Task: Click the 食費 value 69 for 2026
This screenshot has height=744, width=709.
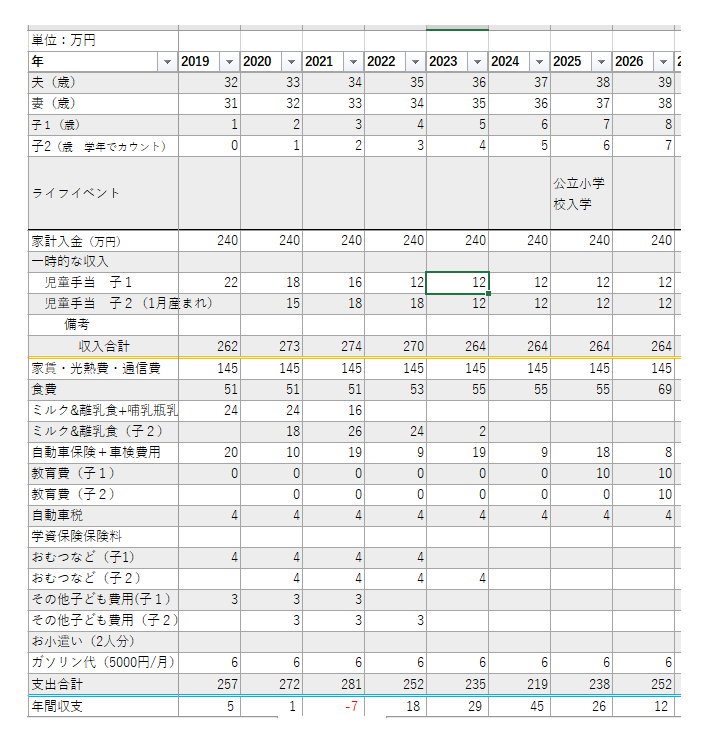Action: coord(644,390)
